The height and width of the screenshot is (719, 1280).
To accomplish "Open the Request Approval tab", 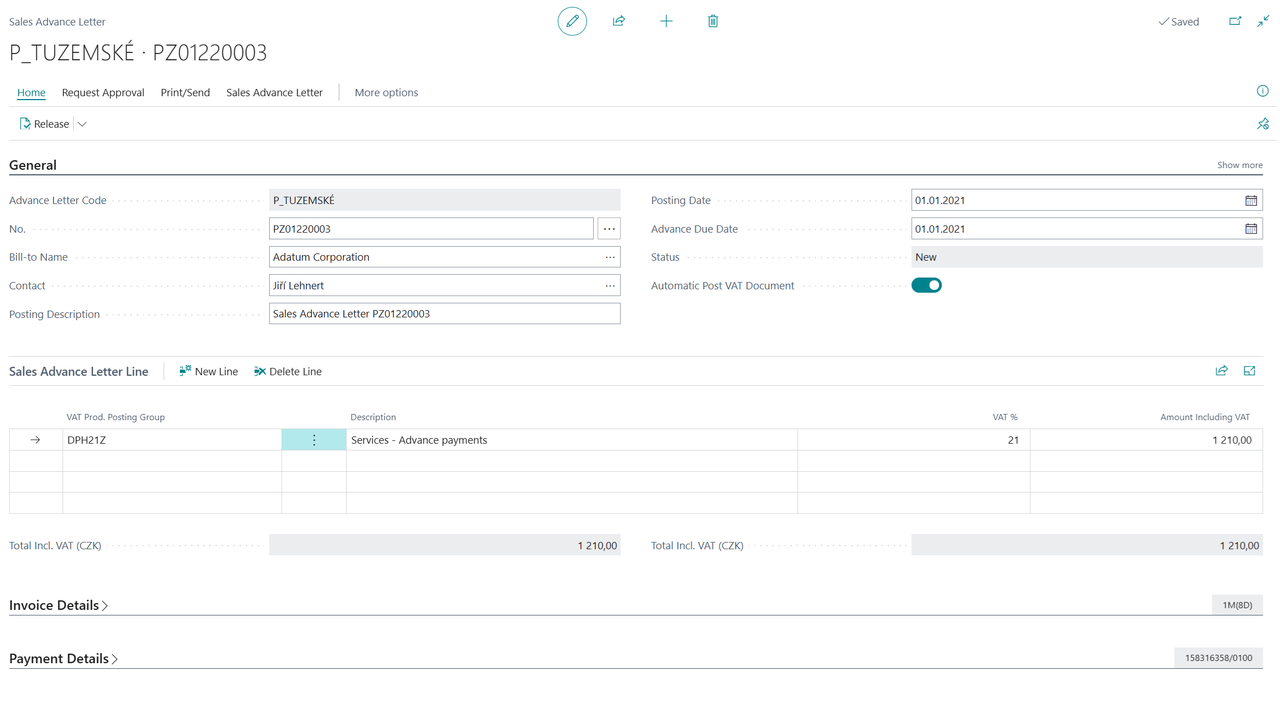I will 103,92.
